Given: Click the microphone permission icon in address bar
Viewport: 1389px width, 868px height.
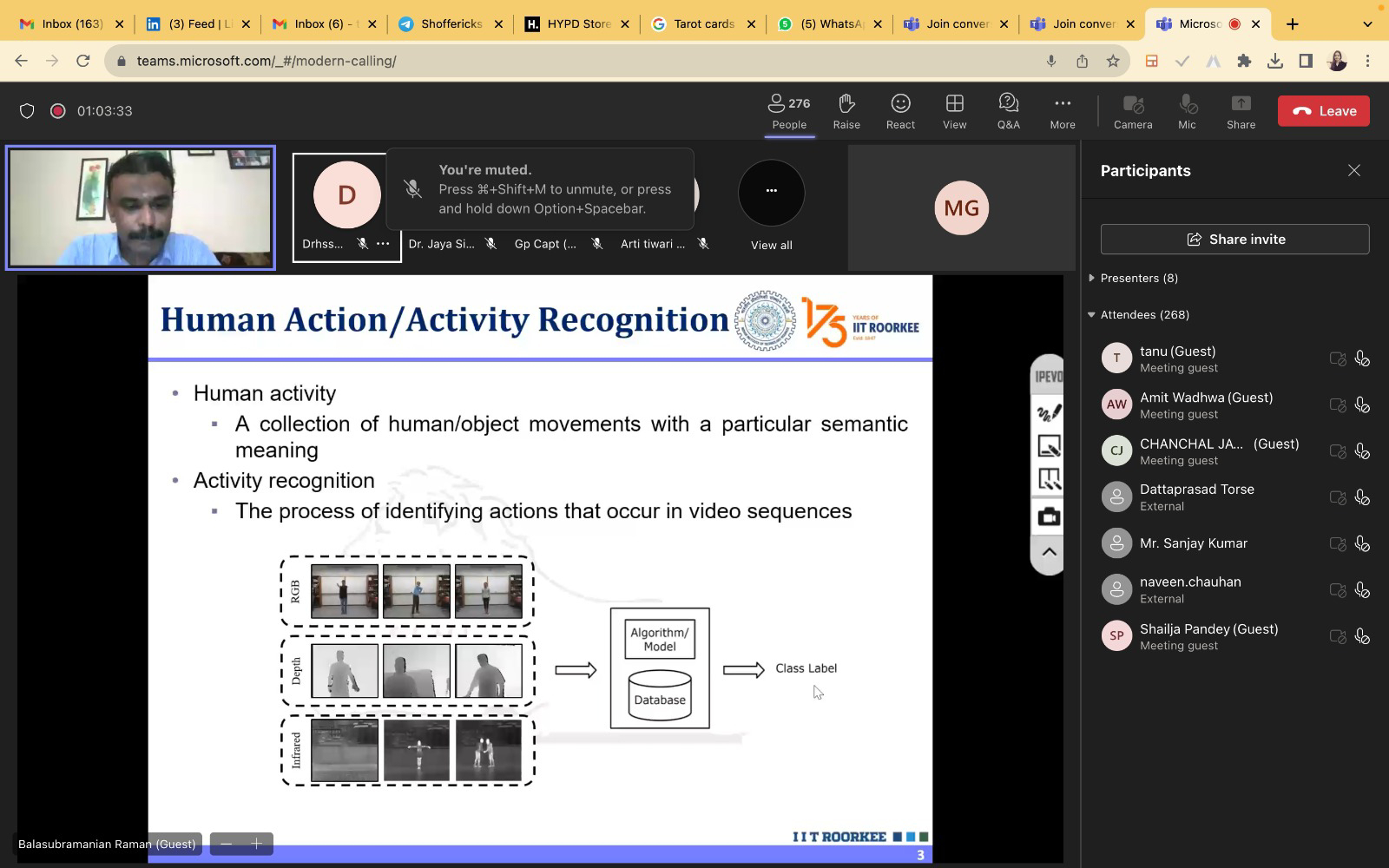Looking at the screenshot, I should coord(1050,61).
